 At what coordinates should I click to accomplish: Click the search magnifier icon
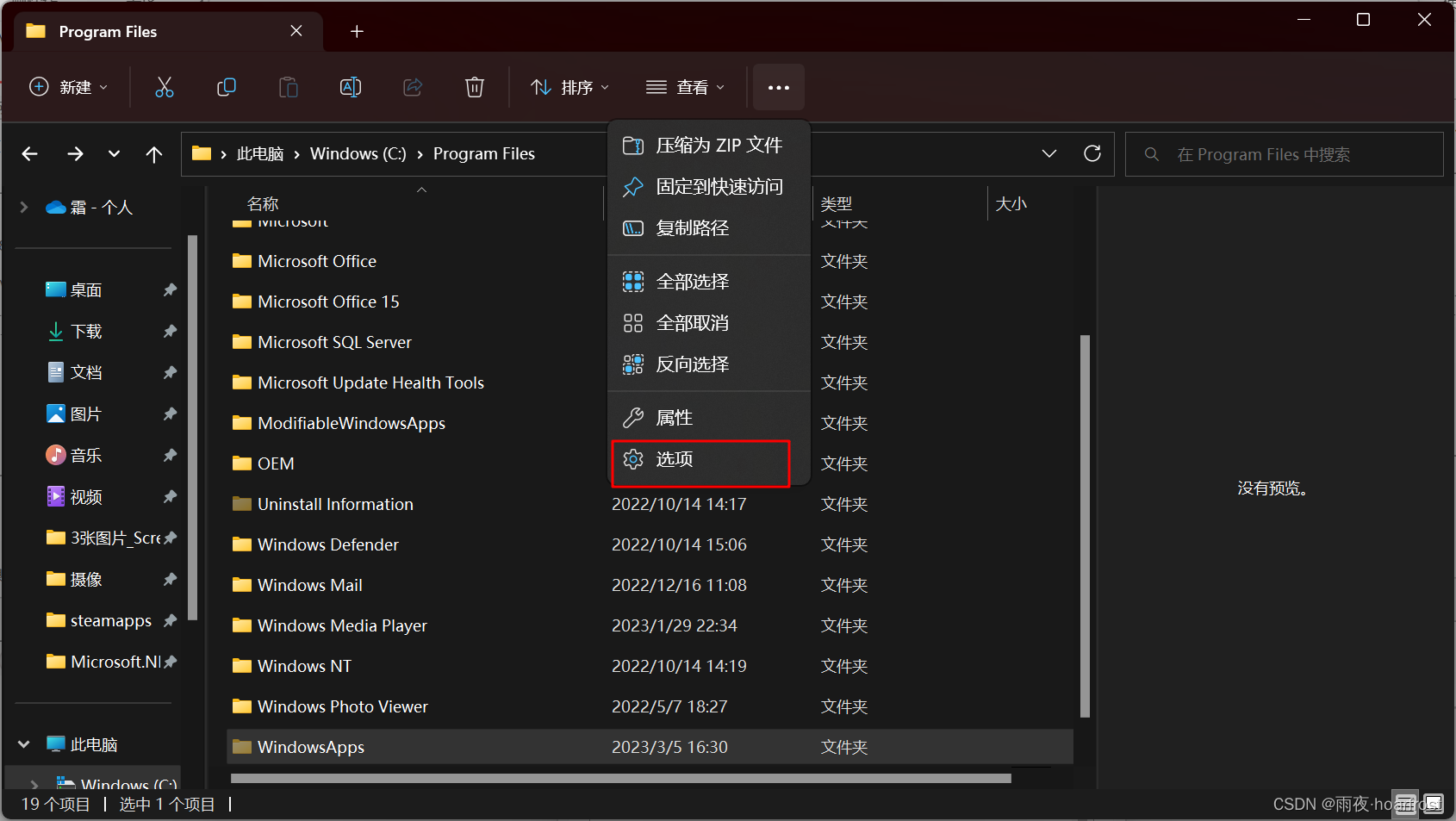pos(1152,154)
